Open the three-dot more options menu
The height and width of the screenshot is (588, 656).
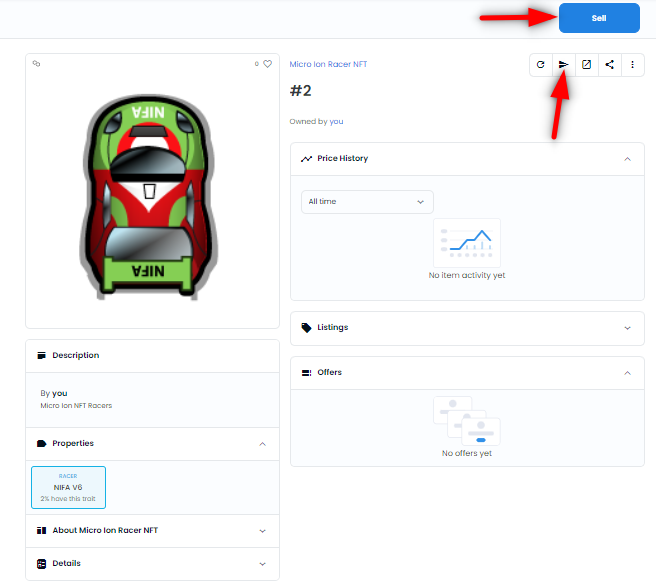632,65
